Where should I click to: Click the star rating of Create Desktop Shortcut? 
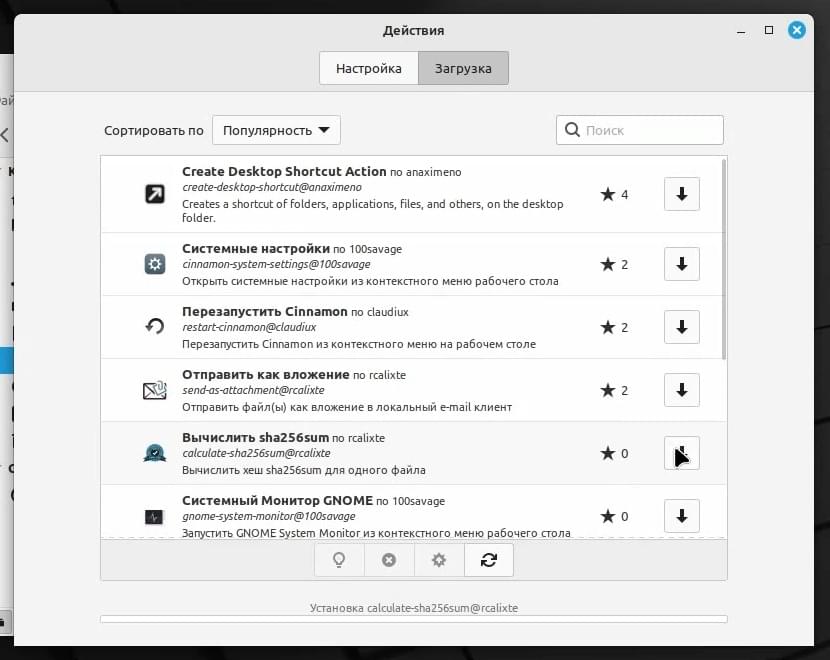point(615,194)
